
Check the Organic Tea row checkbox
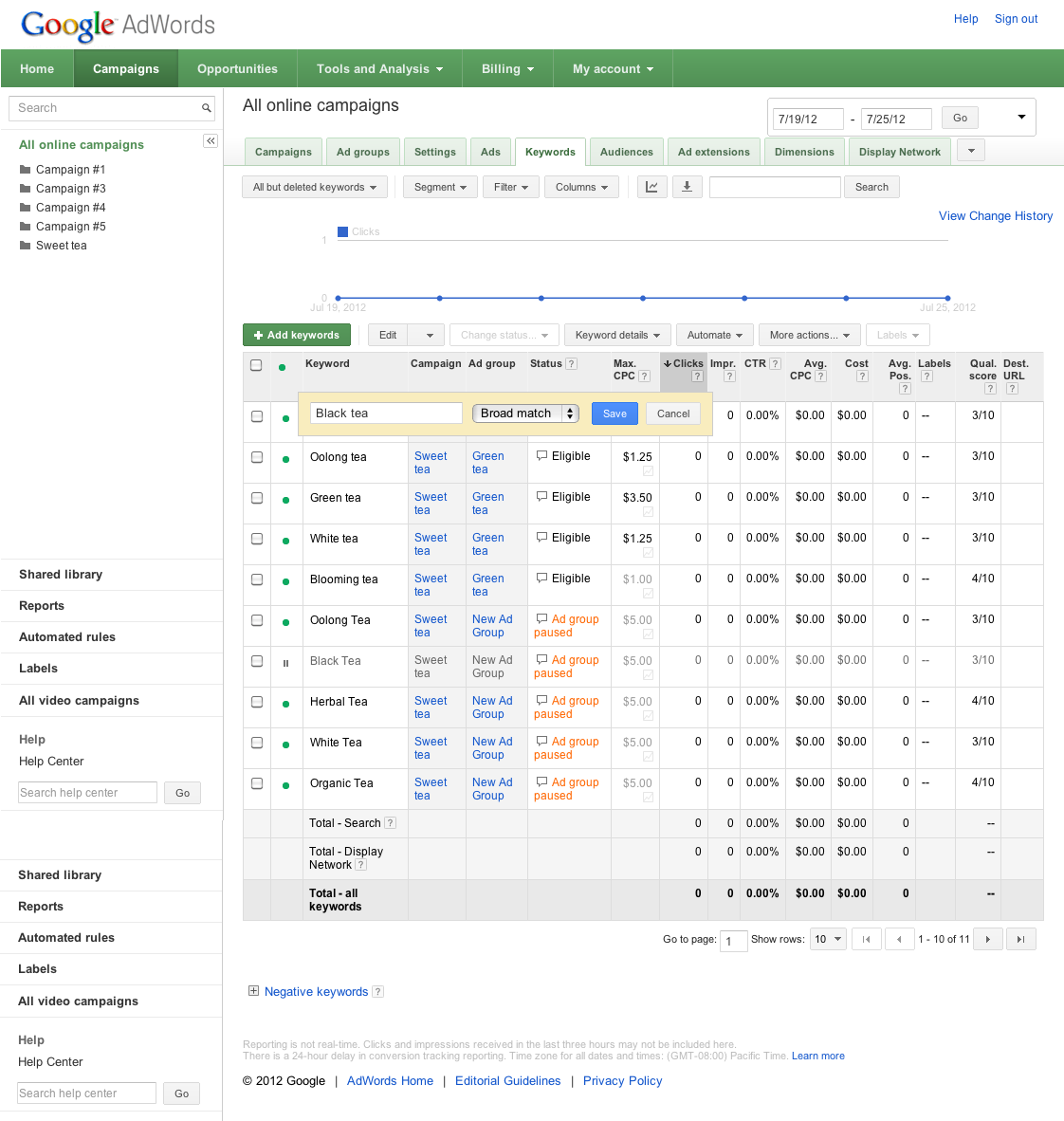257,782
